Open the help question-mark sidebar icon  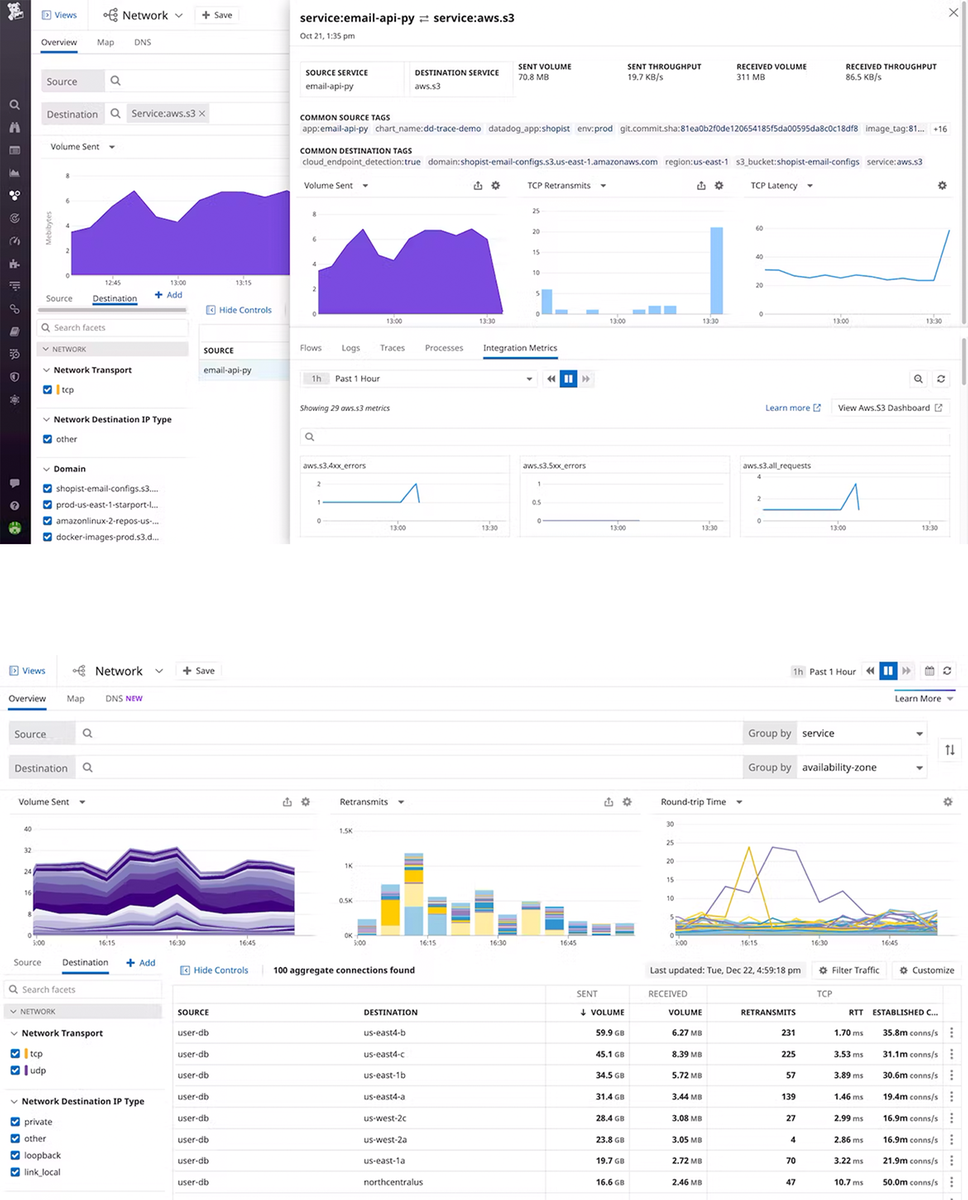pyautogui.click(x=14, y=505)
